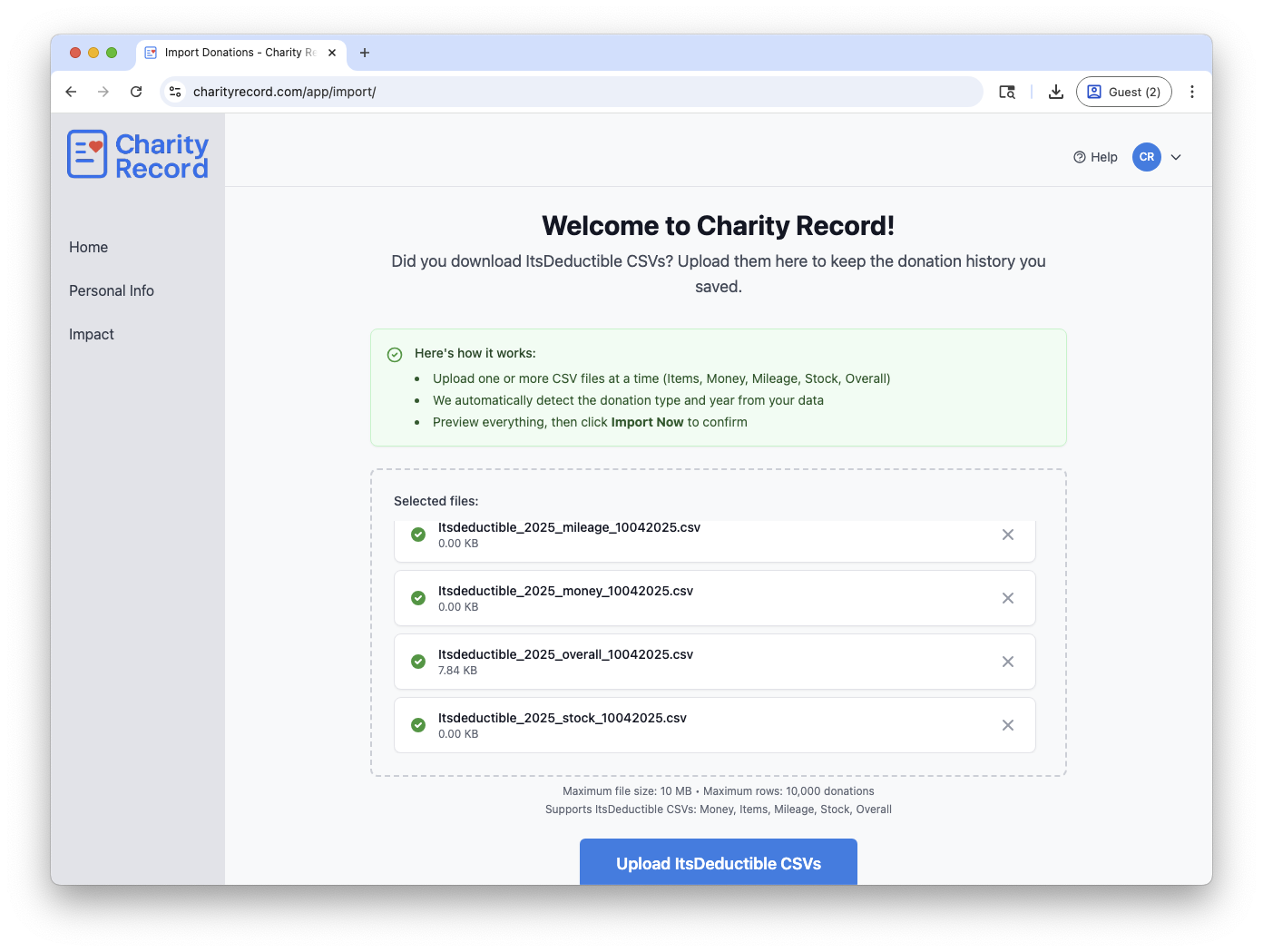Click the site information icon in the address bar

click(x=174, y=92)
